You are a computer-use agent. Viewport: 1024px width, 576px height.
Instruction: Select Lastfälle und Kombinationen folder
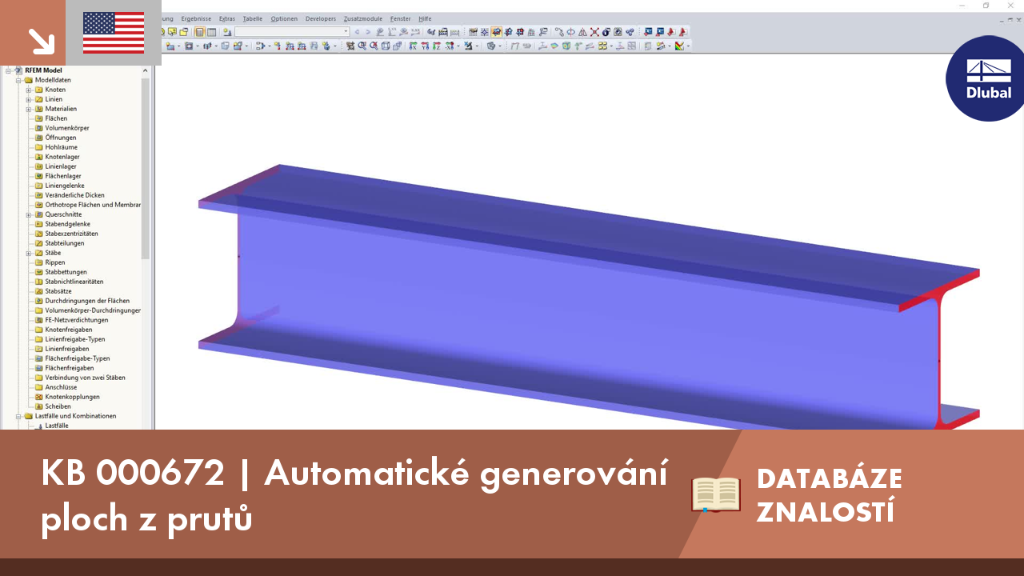(75, 416)
